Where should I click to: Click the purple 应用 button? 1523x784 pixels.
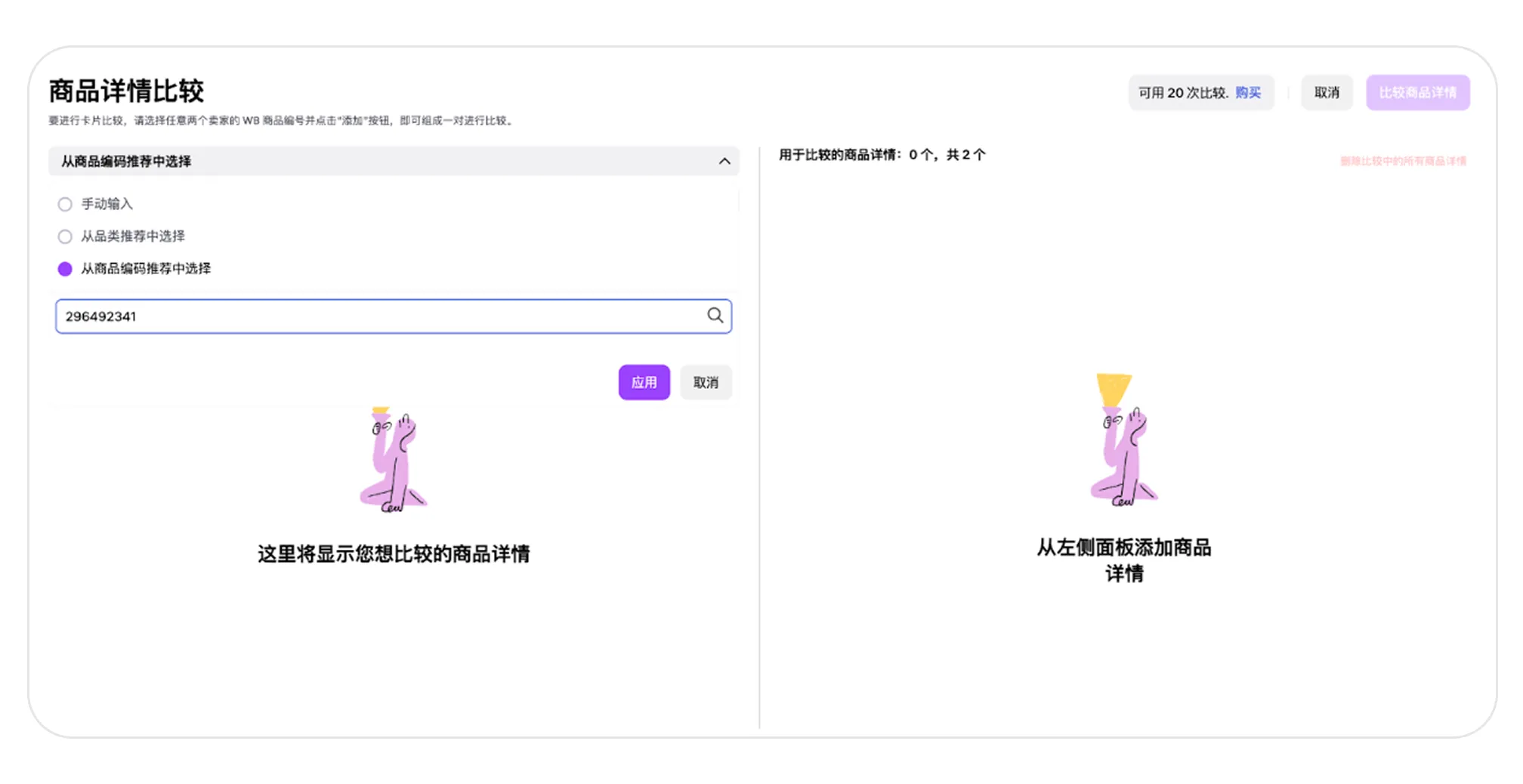pyautogui.click(x=644, y=382)
